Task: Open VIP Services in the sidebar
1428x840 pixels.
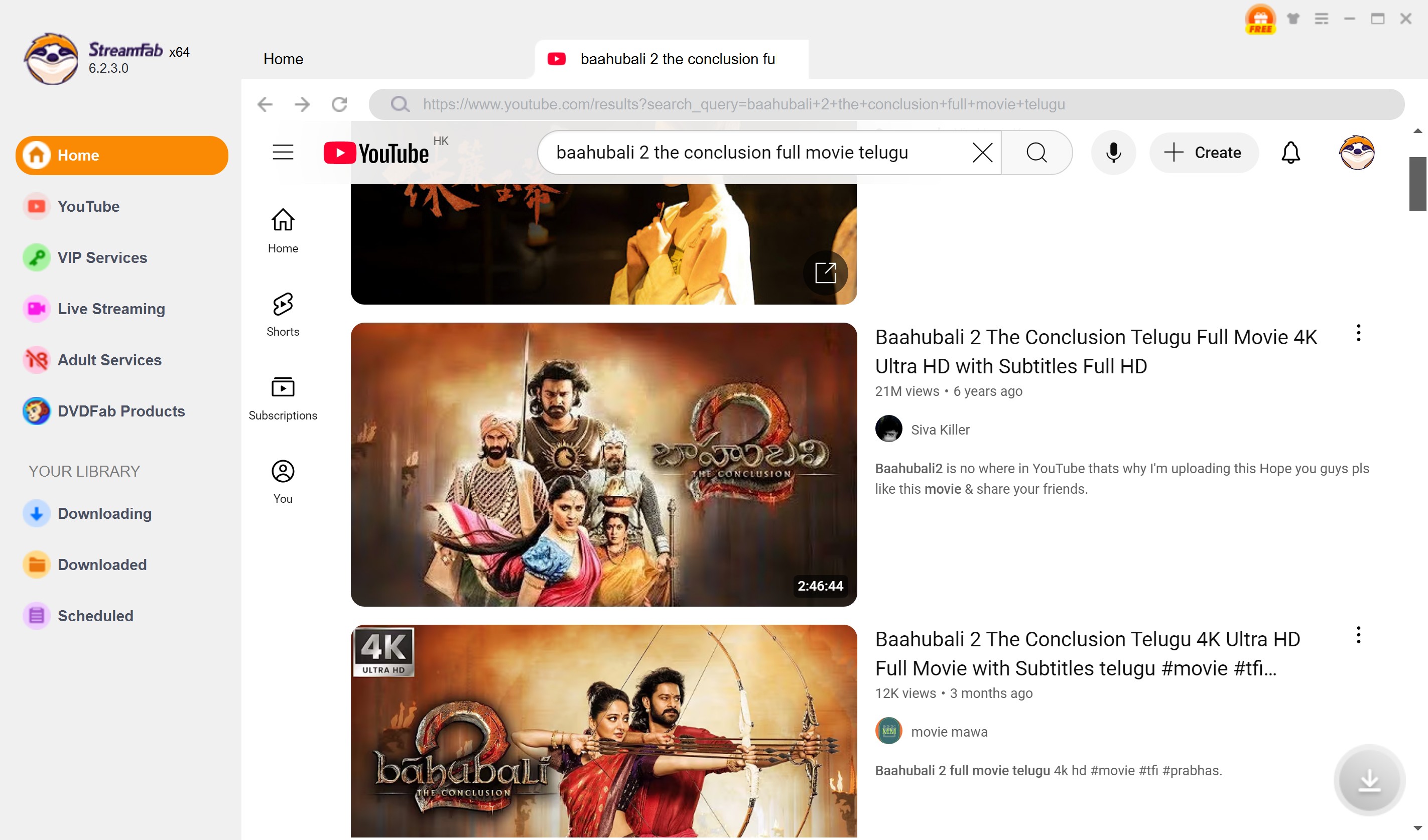Action: 122,258
